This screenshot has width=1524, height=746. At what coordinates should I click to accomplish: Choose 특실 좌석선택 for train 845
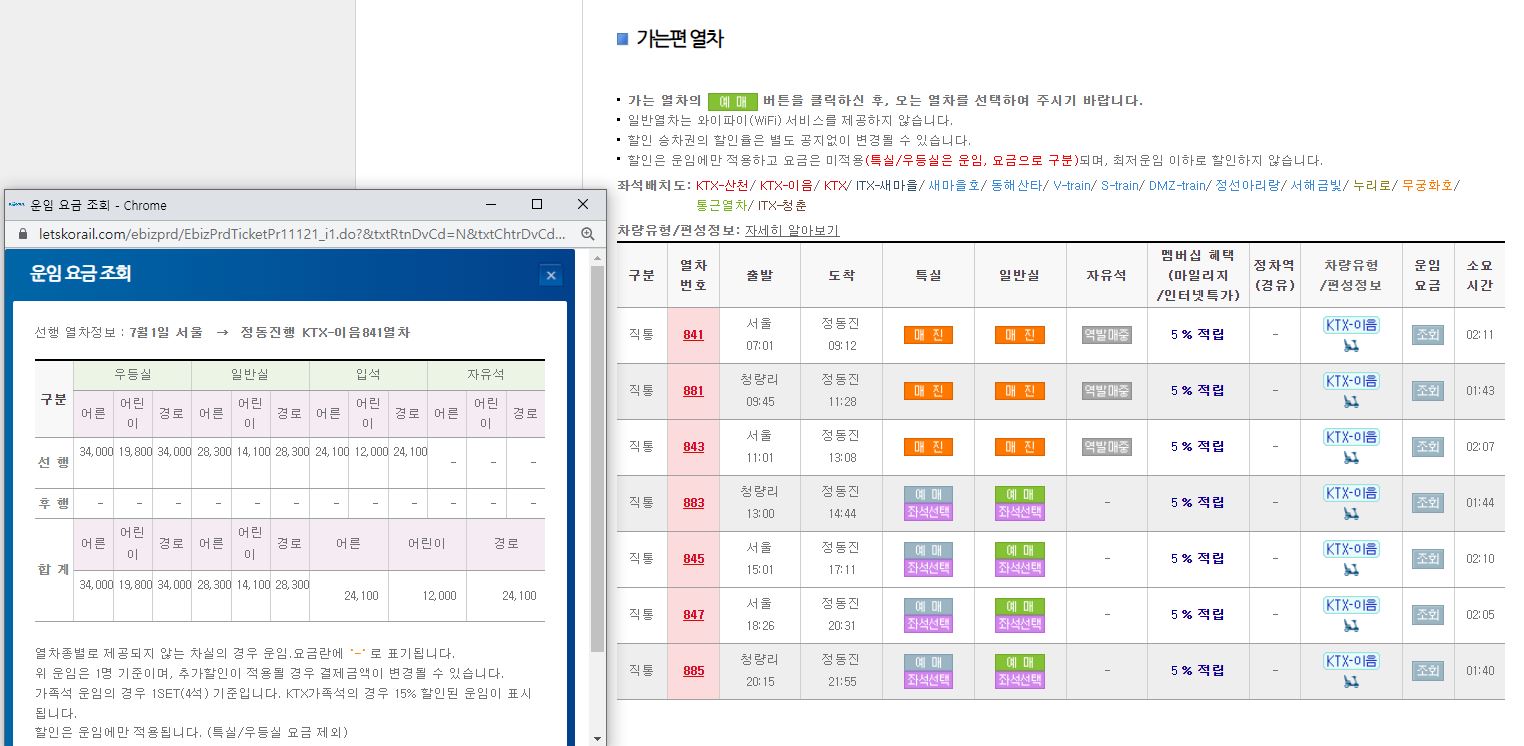click(x=928, y=568)
